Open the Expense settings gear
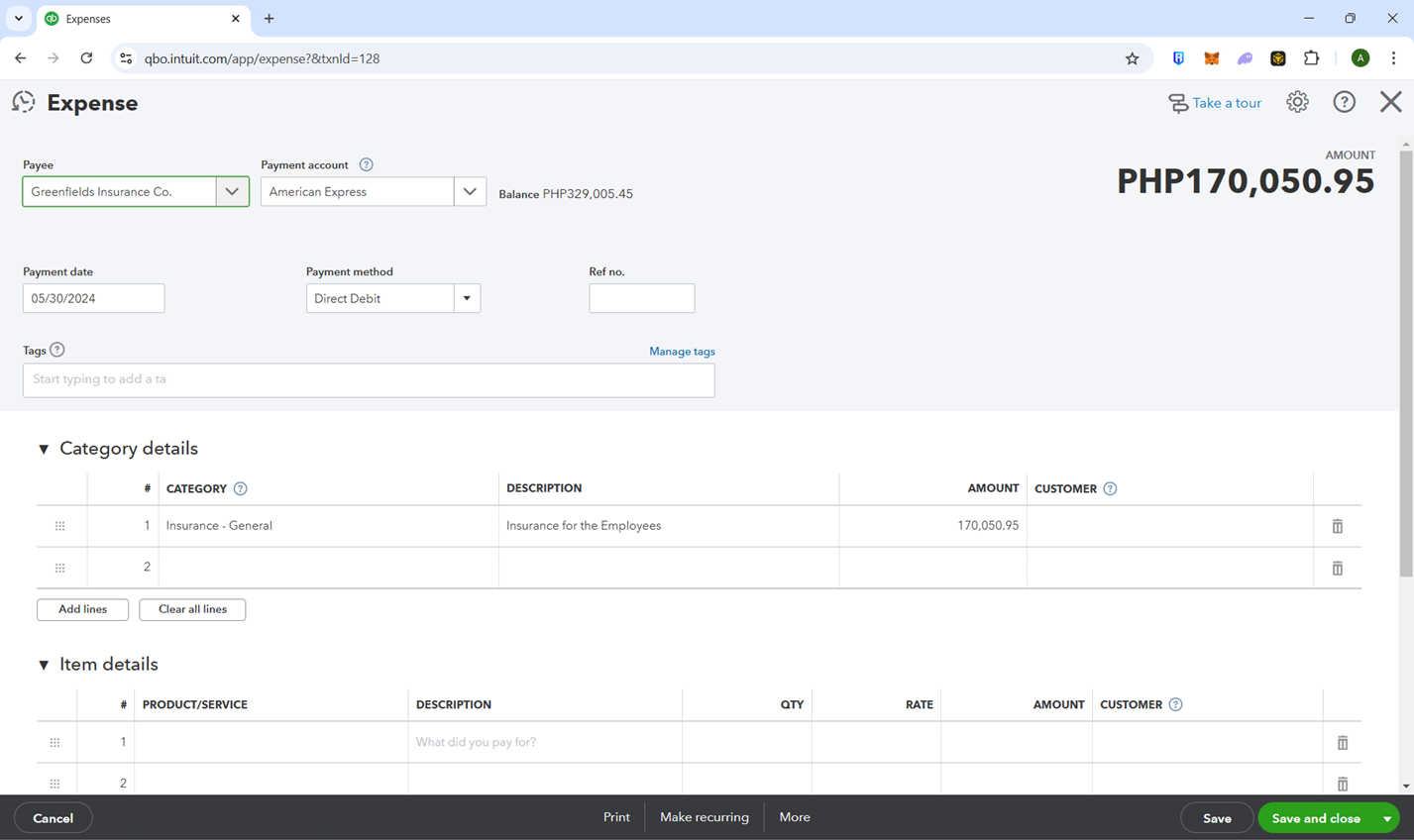 coord(1297,102)
